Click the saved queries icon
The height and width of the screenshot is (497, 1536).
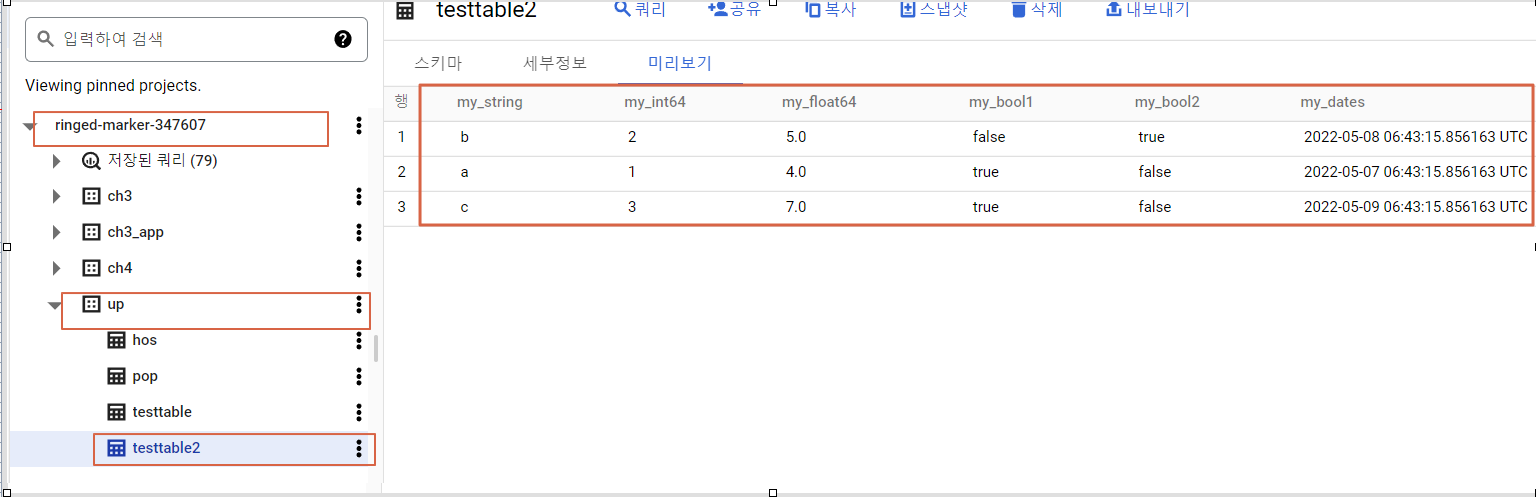click(91, 160)
